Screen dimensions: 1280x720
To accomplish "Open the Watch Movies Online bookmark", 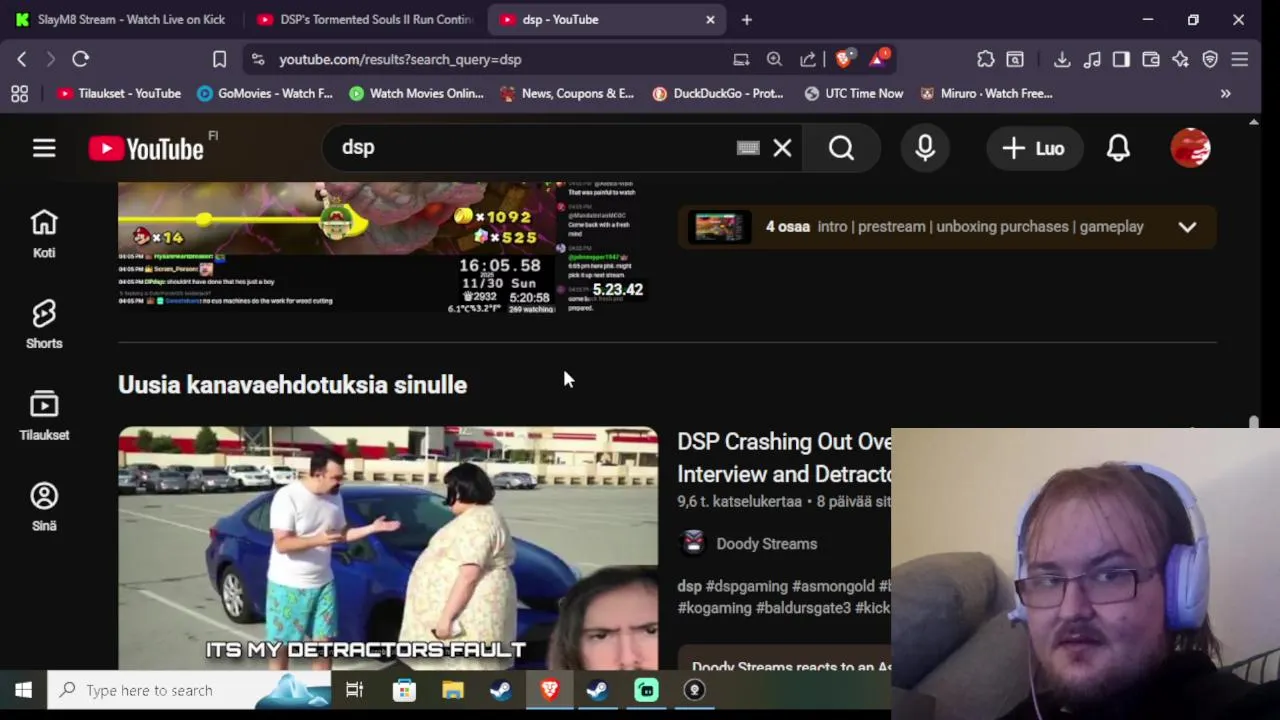I will [x=416, y=93].
